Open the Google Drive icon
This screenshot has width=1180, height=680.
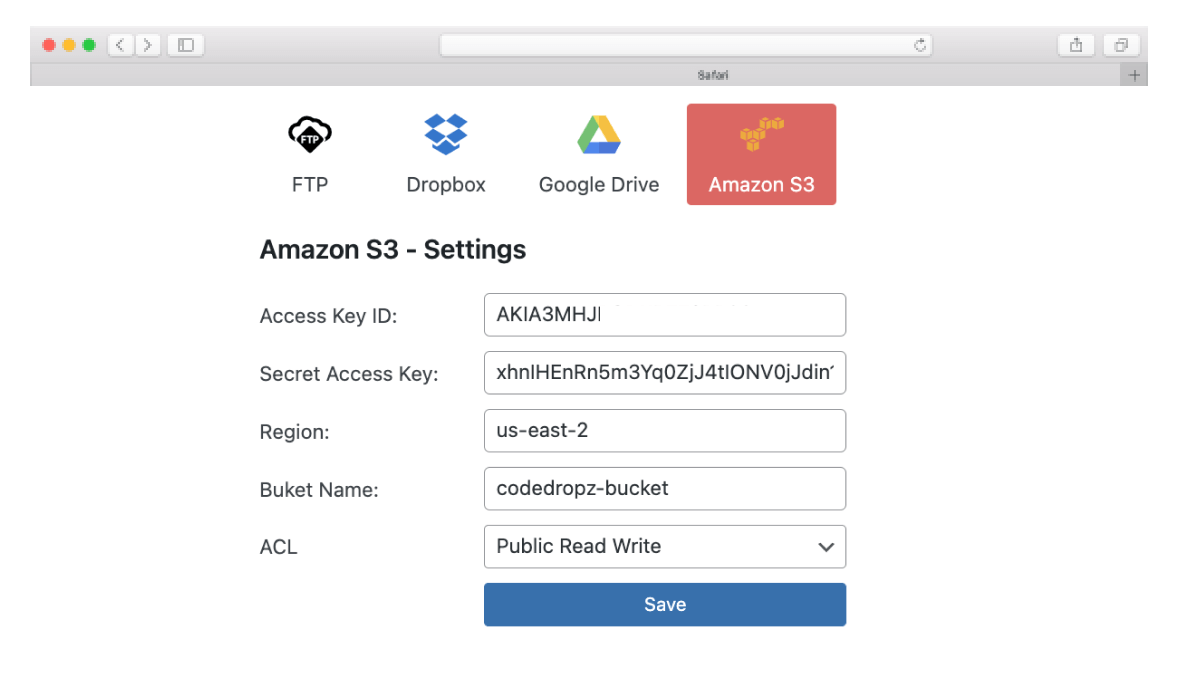pyautogui.click(x=599, y=135)
